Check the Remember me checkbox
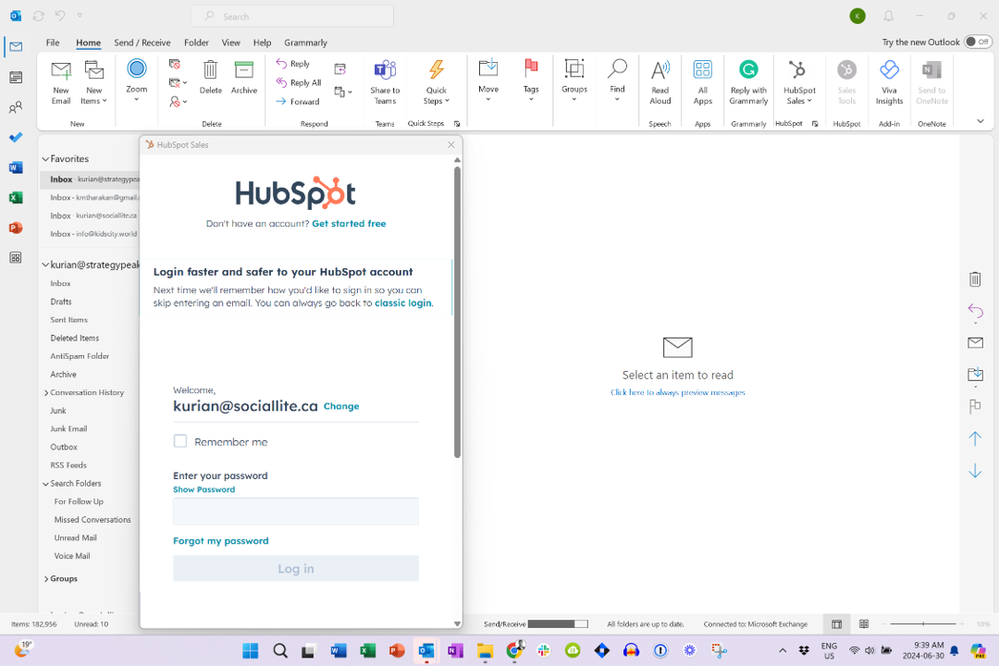Viewport: 999px width, 666px height. point(180,441)
